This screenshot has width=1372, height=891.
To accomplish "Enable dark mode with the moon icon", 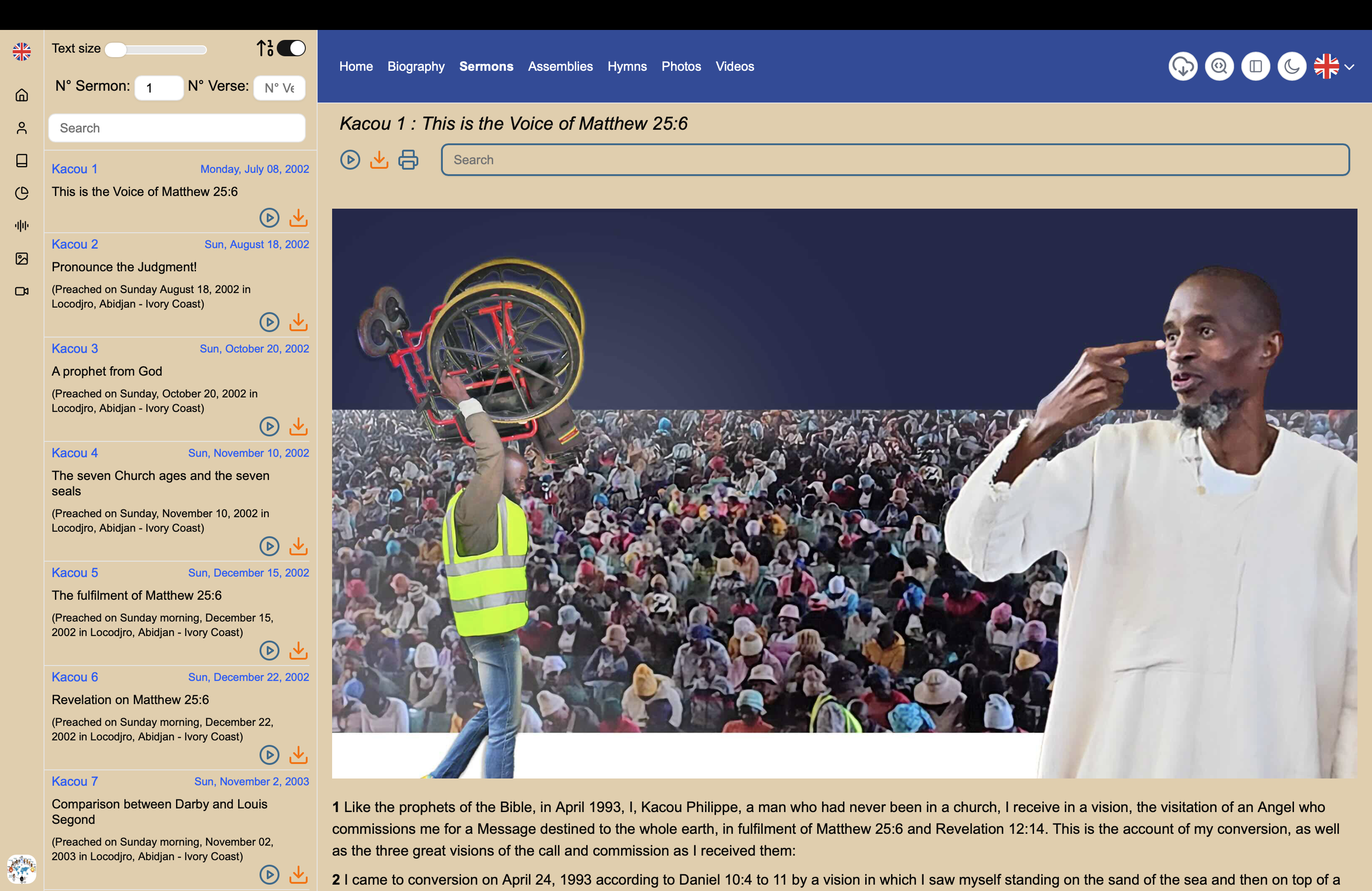I will 1291,66.
